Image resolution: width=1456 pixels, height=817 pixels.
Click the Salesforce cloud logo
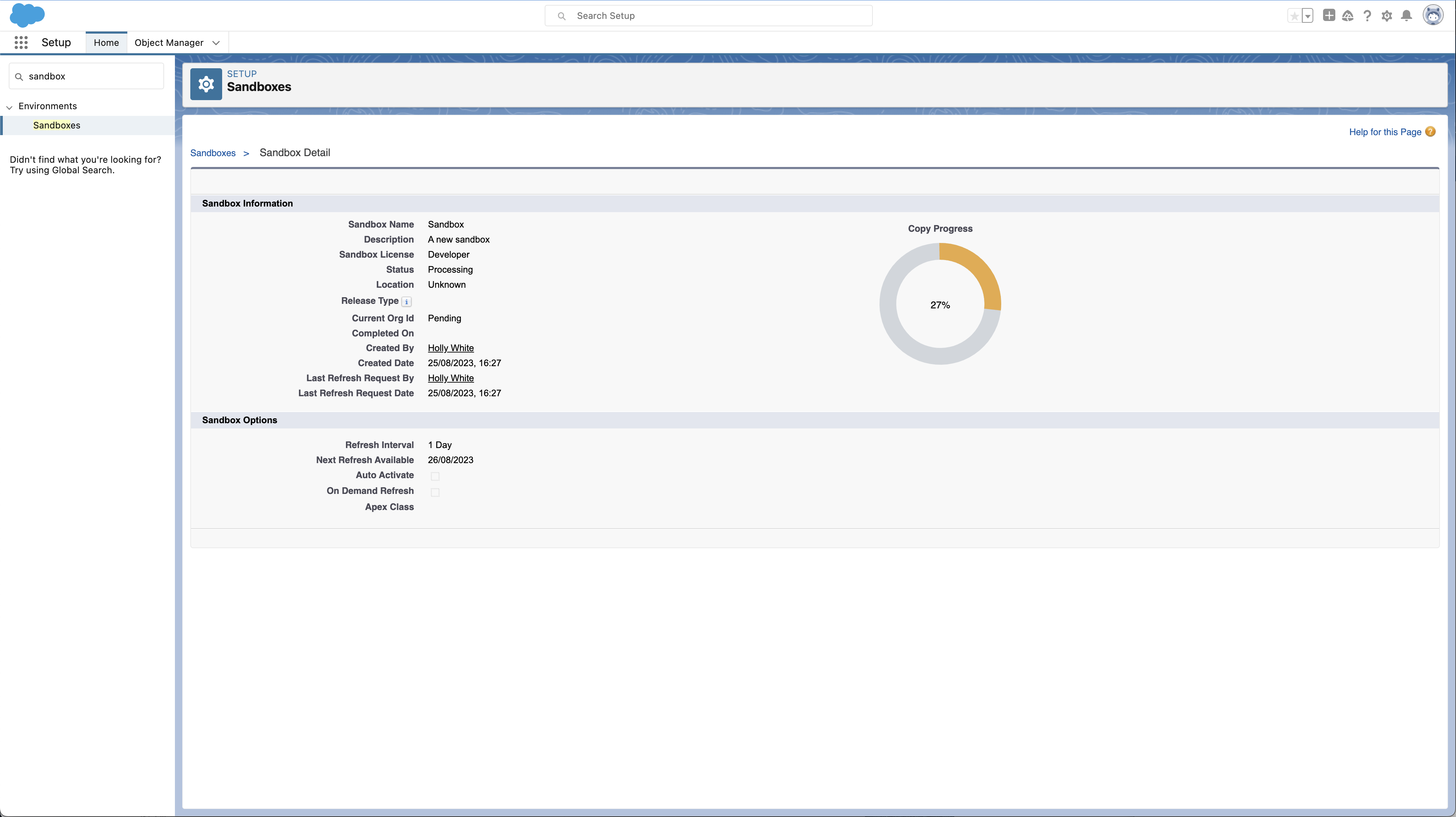[x=27, y=15]
